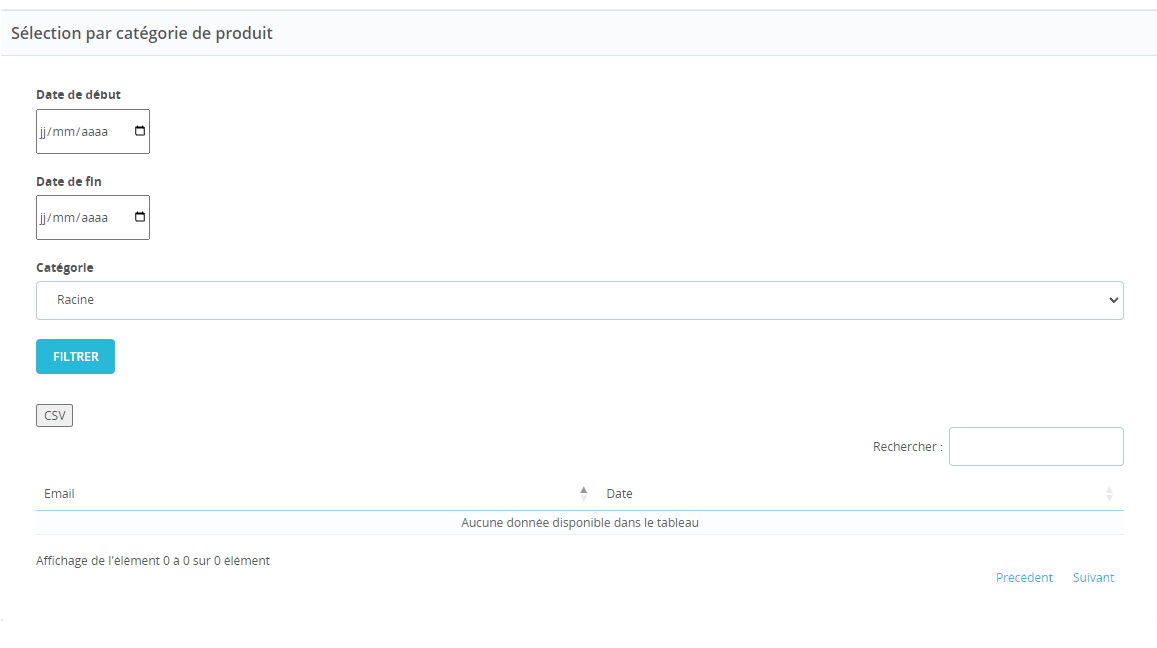
Task: Focus the Rechercher search field
Action: tap(1035, 447)
